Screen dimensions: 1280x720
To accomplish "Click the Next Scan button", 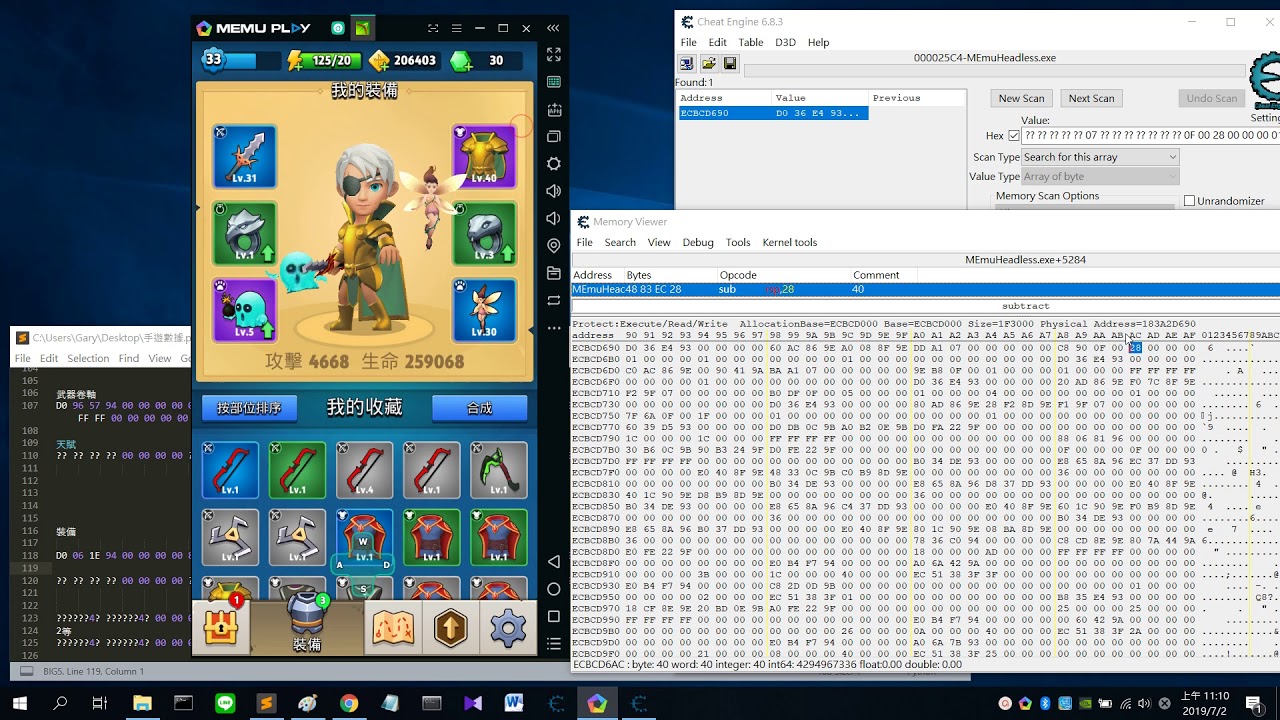I will coord(1091,98).
